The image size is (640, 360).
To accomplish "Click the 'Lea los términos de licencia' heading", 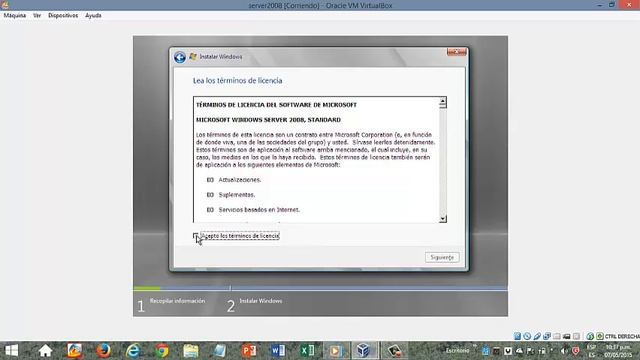I will (x=238, y=80).
